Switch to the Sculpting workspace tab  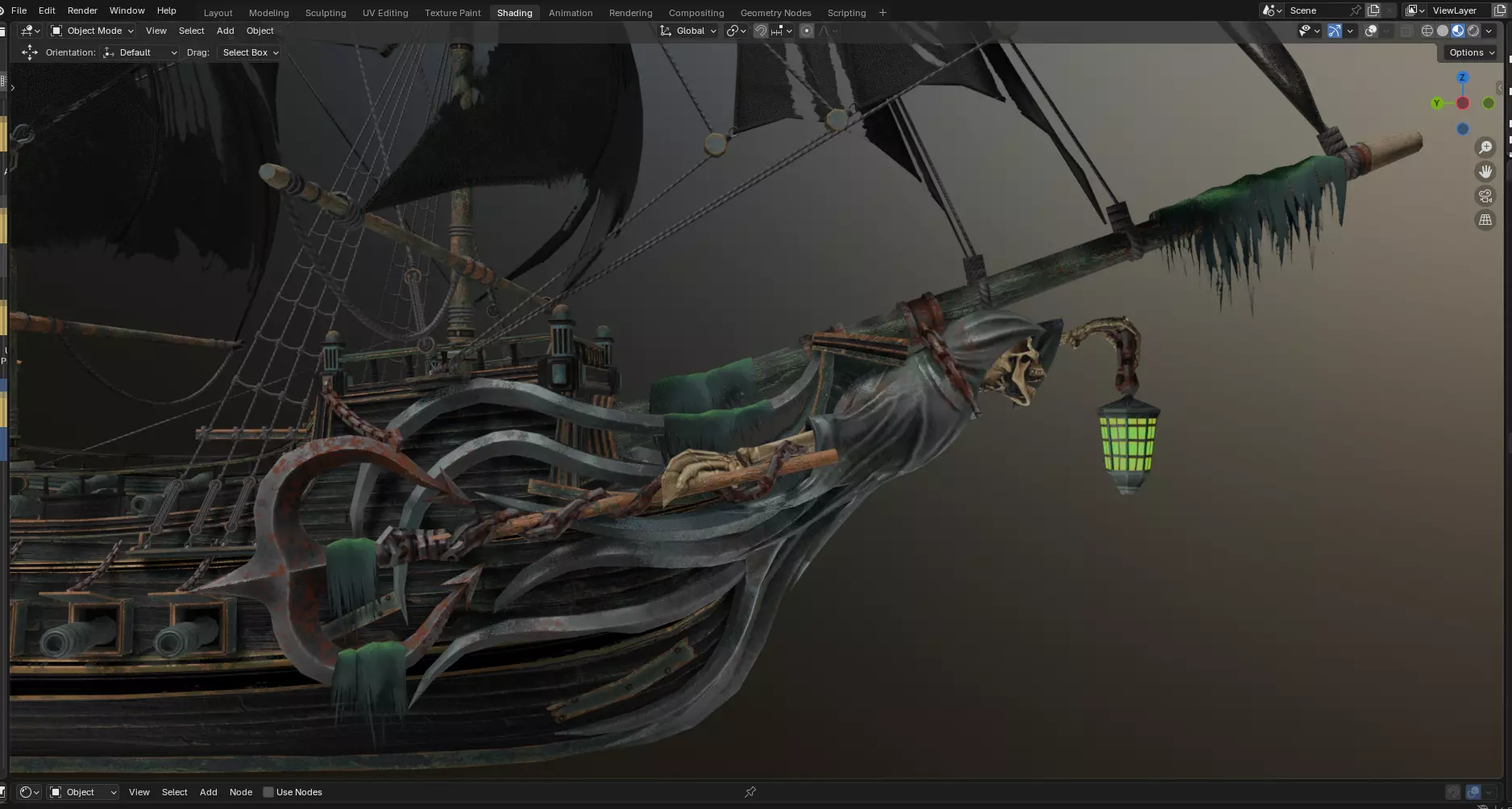326,13
